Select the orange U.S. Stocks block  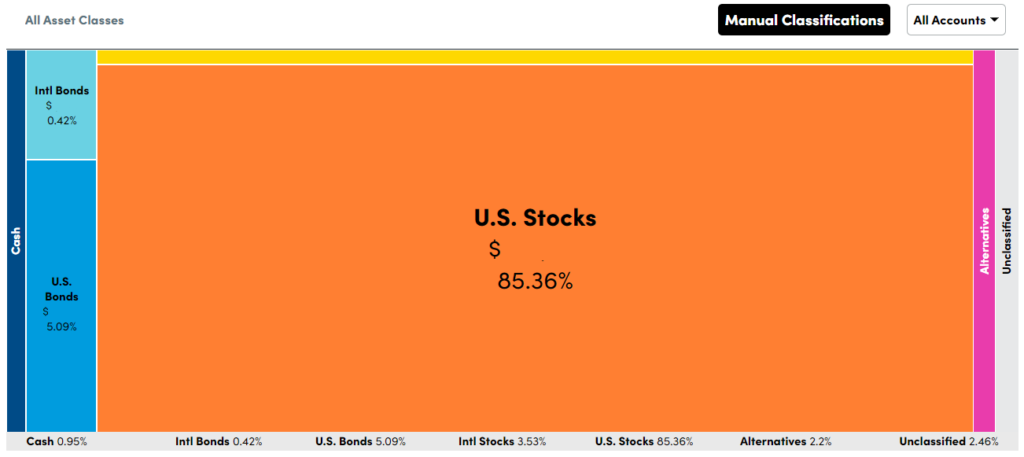(535, 248)
